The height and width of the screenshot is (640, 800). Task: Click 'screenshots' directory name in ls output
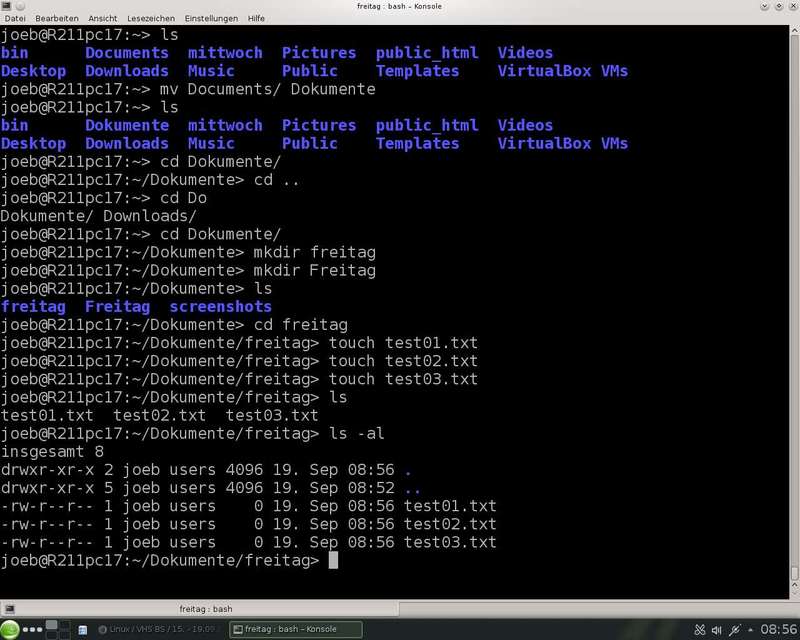click(x=220, y=306)
